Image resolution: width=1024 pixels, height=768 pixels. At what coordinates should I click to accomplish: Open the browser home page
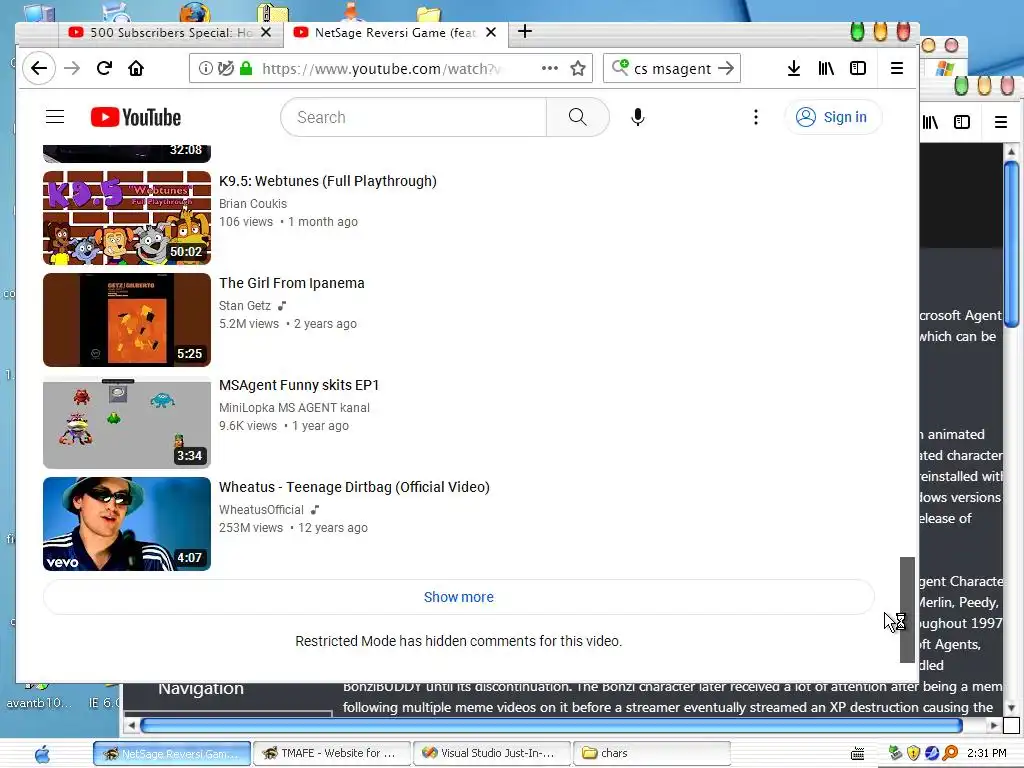(136, 68)
